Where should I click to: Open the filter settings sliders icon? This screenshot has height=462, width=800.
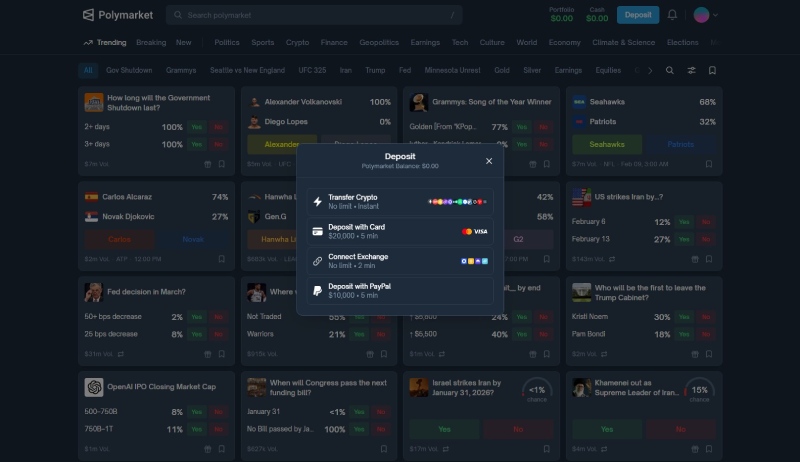pyautogui.click(x=691, y=71)
